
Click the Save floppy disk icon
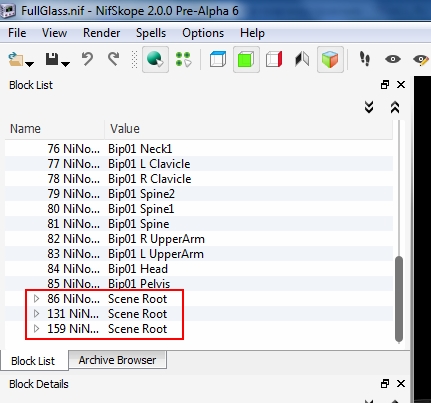[52, 59]
